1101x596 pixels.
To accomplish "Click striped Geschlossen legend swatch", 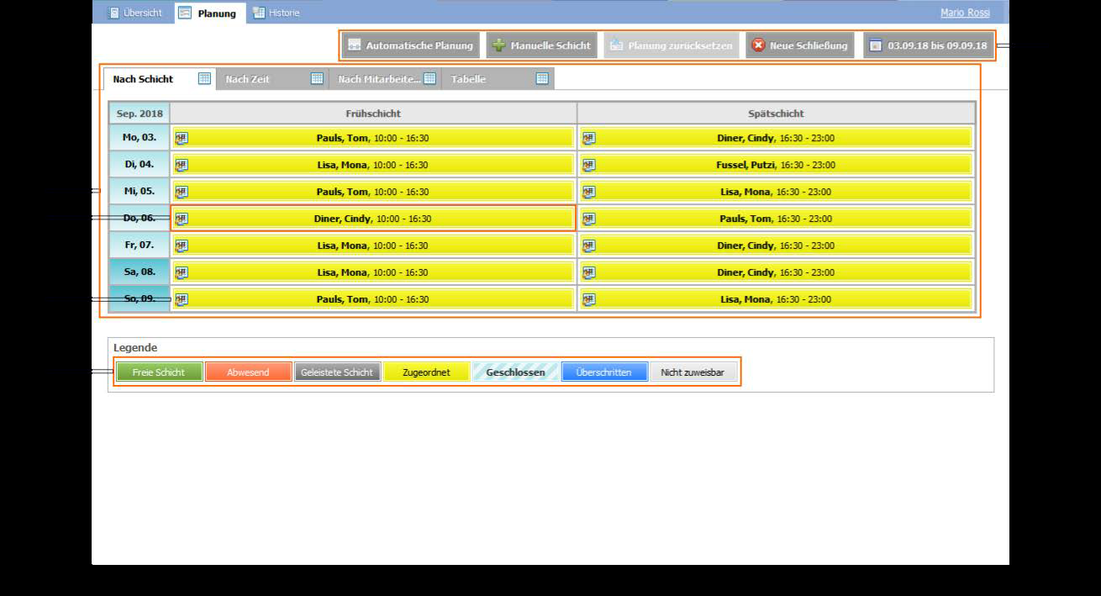I will (x=515, y=372).
